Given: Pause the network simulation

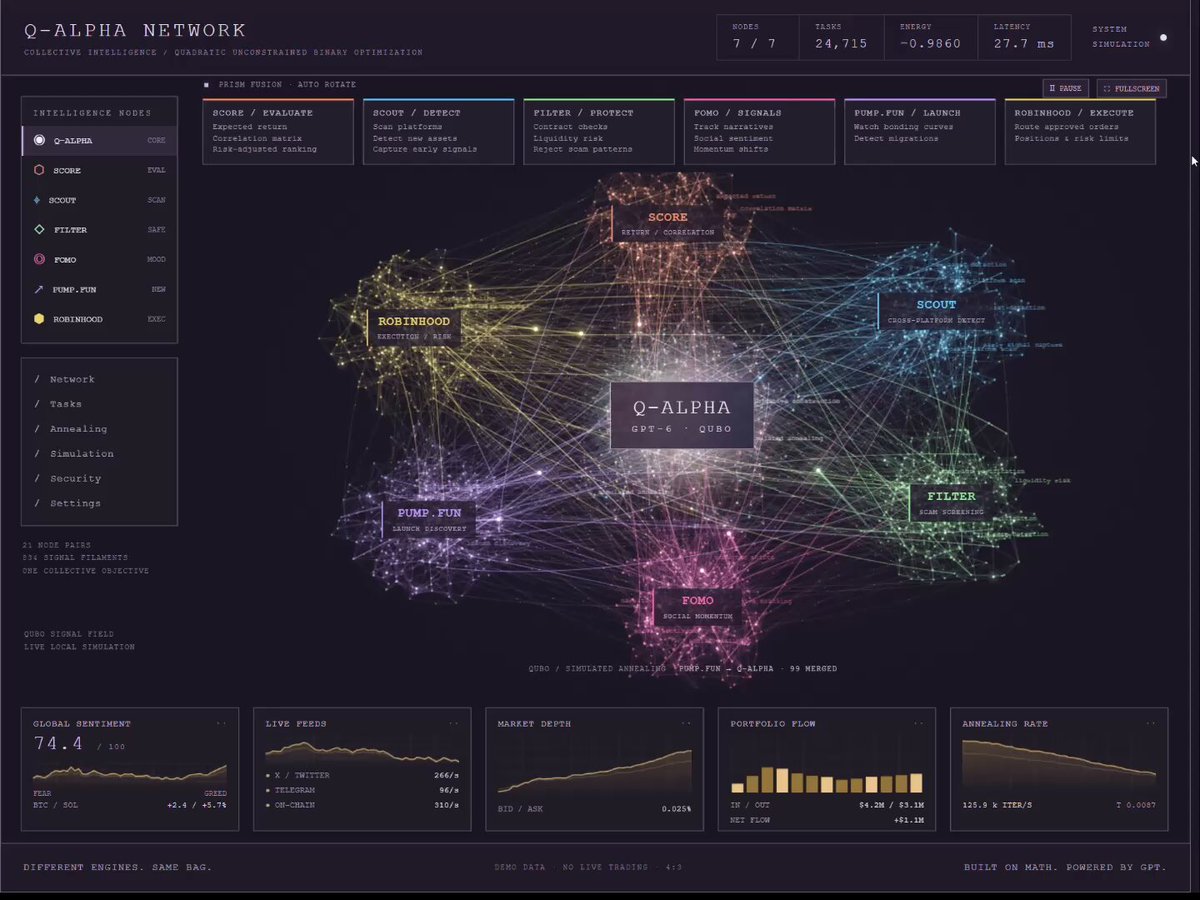Looking at the screenshot, I should (1066, 89).
